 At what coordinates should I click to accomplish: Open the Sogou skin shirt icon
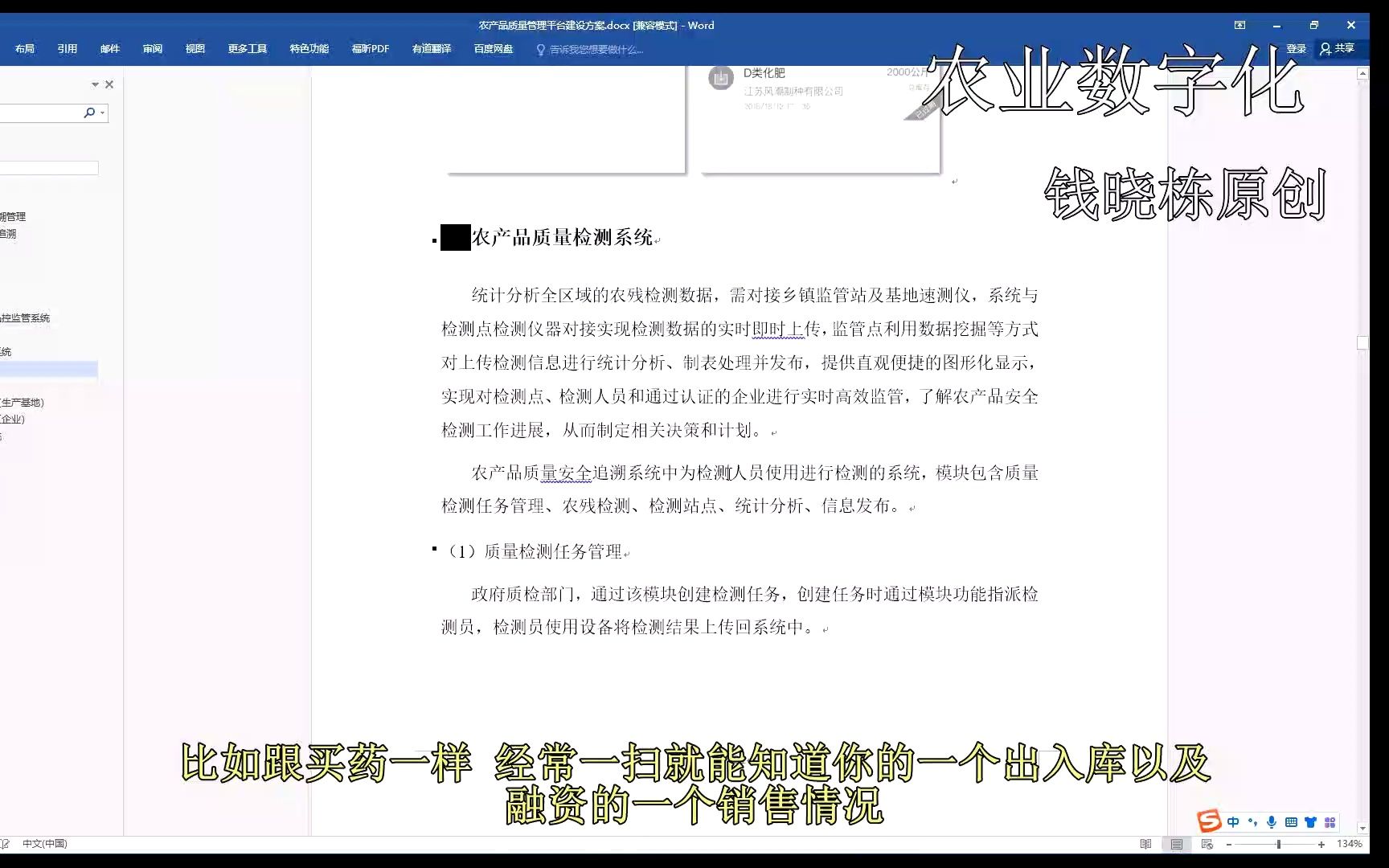pos(1310,822)
